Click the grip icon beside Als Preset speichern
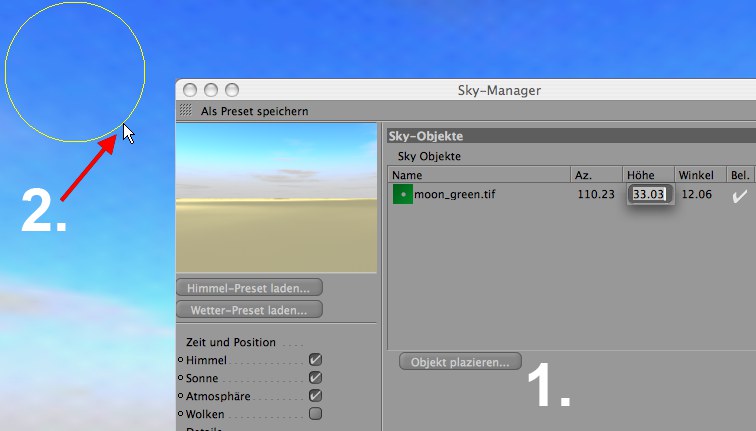 pos(186,110)
